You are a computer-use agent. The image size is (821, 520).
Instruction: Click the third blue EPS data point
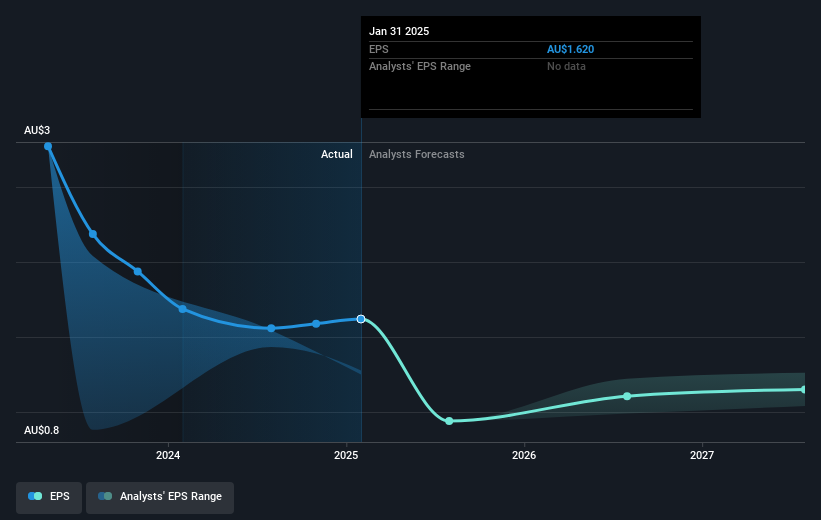click(x=138, y=271)
